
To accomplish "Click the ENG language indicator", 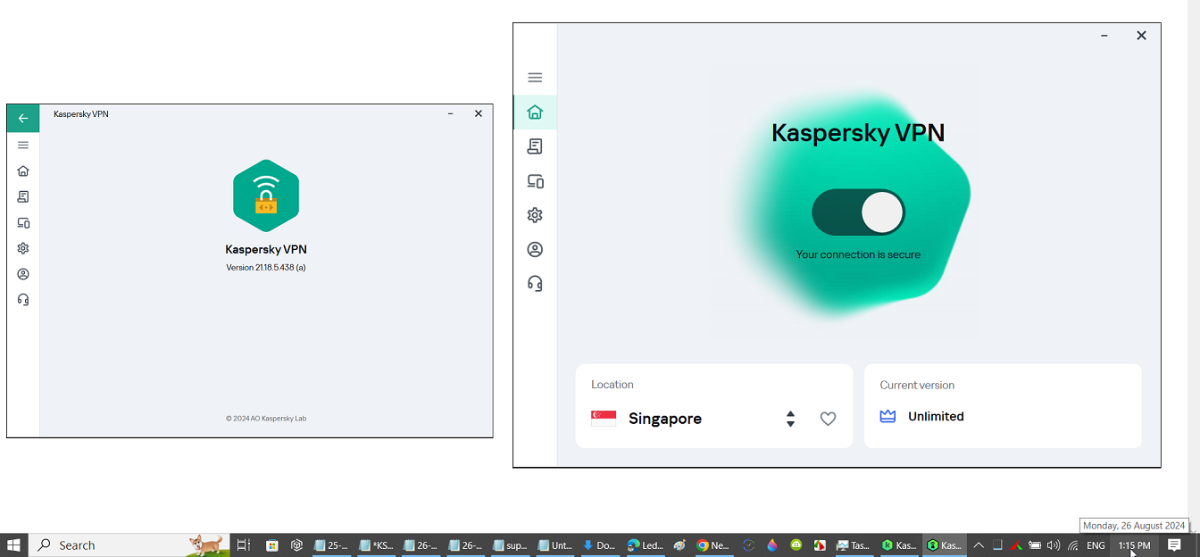I will 1096,545.
